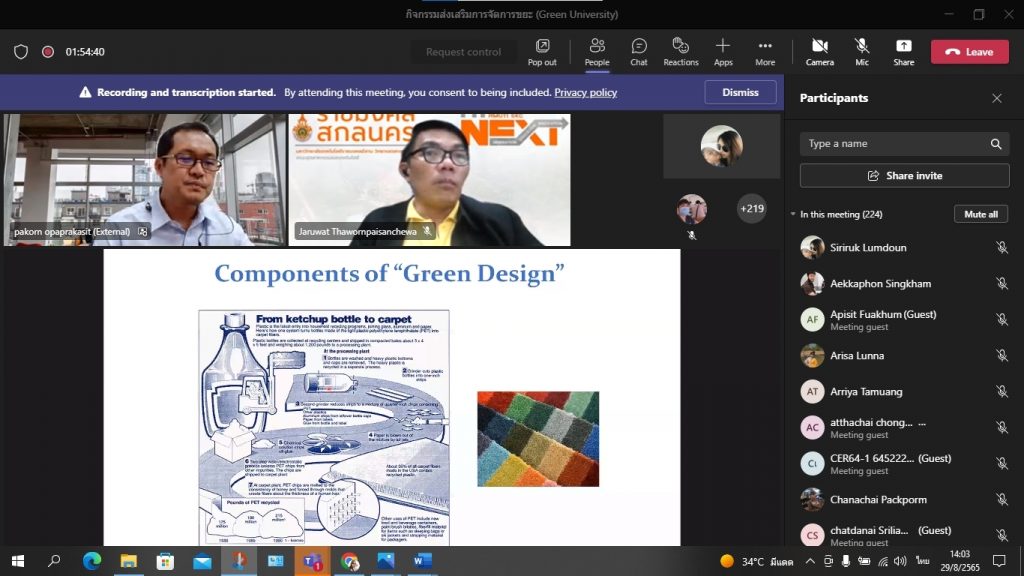Open the More options menu
This screenshot has height=576, width=1024.
[x=765, y=52]
